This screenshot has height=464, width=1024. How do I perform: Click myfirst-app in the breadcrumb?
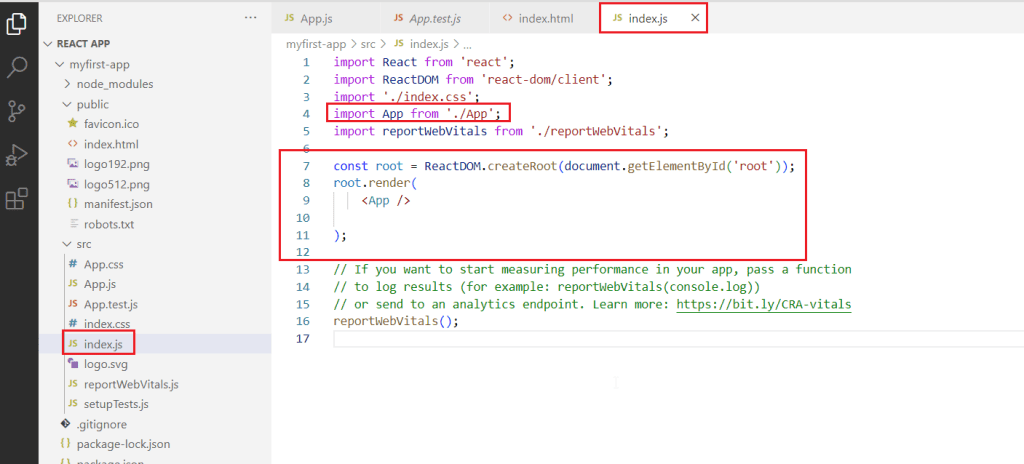tap(316, 44)
